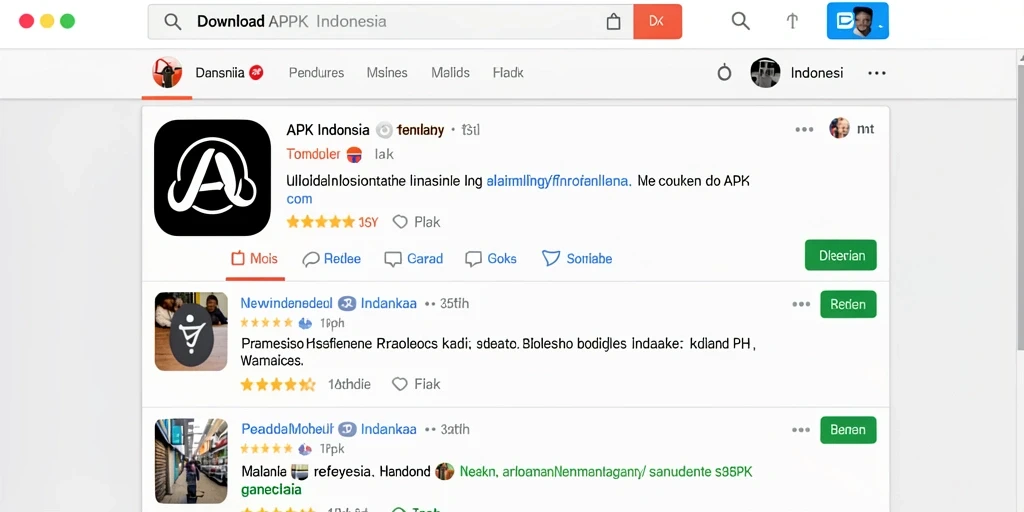This screenshot has height=512, width=1024.
Task: Click the green Benen button
Action: pos(848,430)
